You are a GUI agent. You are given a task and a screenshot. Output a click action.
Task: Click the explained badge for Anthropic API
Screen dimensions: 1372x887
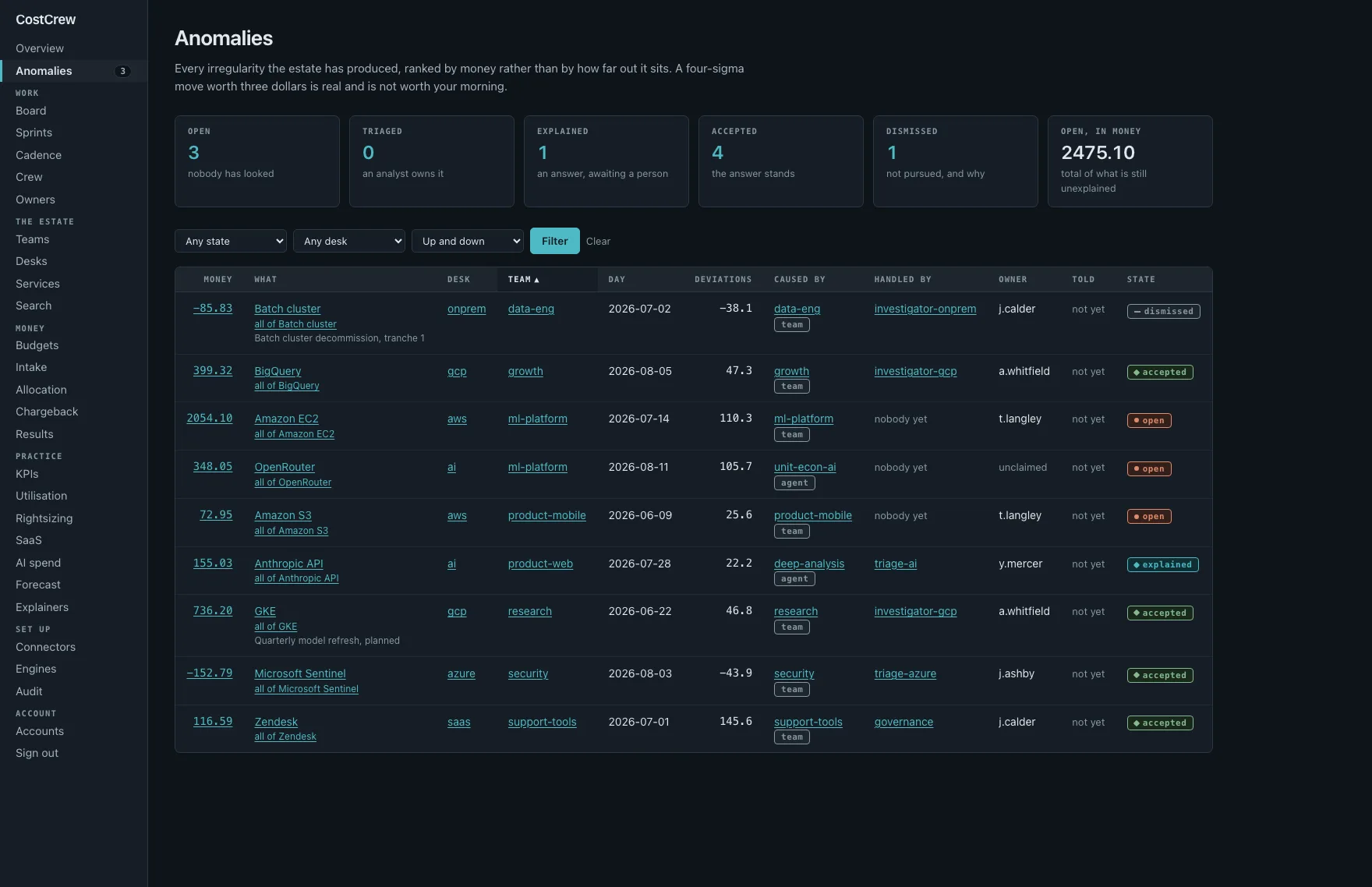tap(1162, 564)
